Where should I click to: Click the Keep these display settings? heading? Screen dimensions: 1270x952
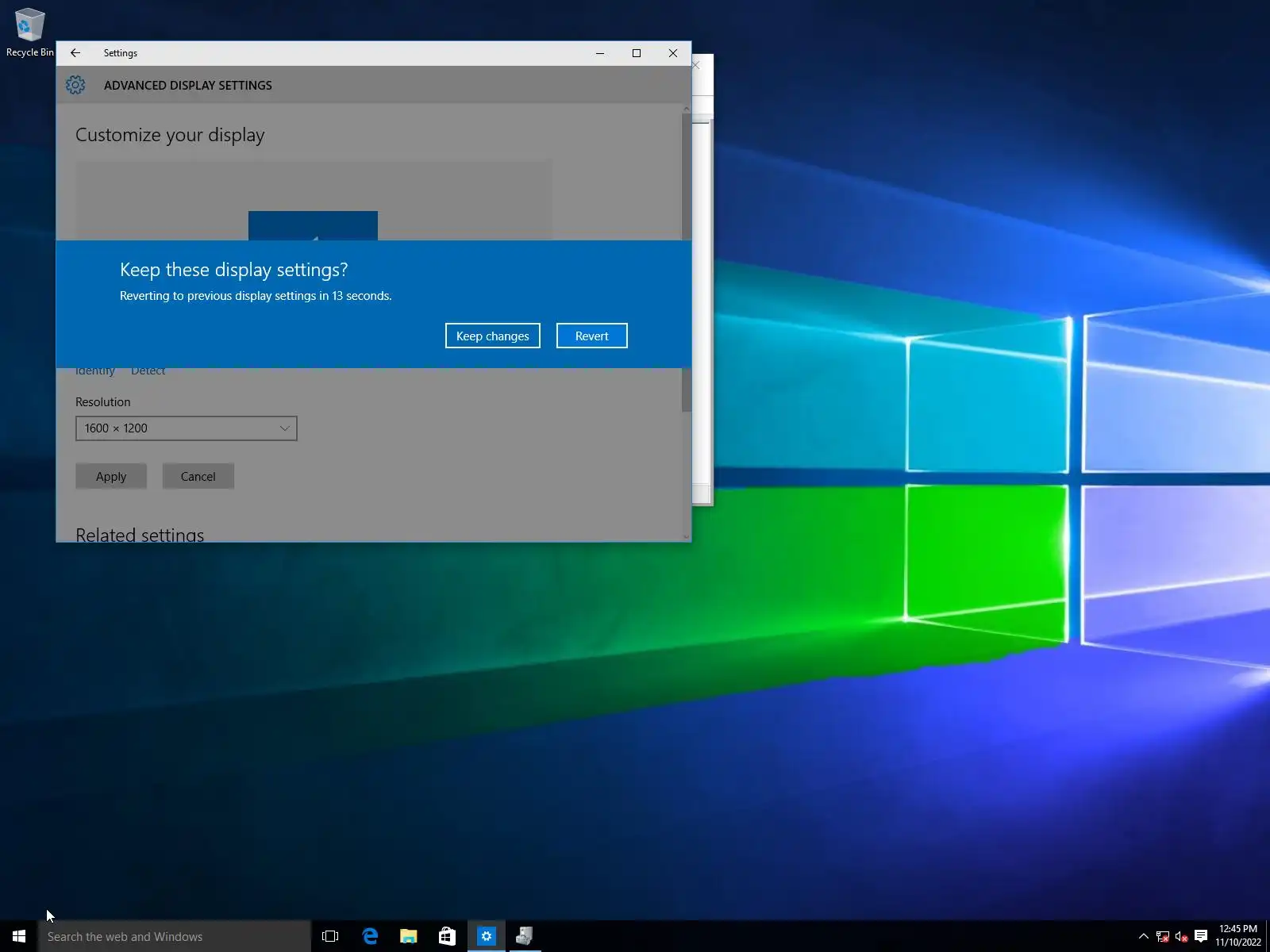[x=234, y=270]
